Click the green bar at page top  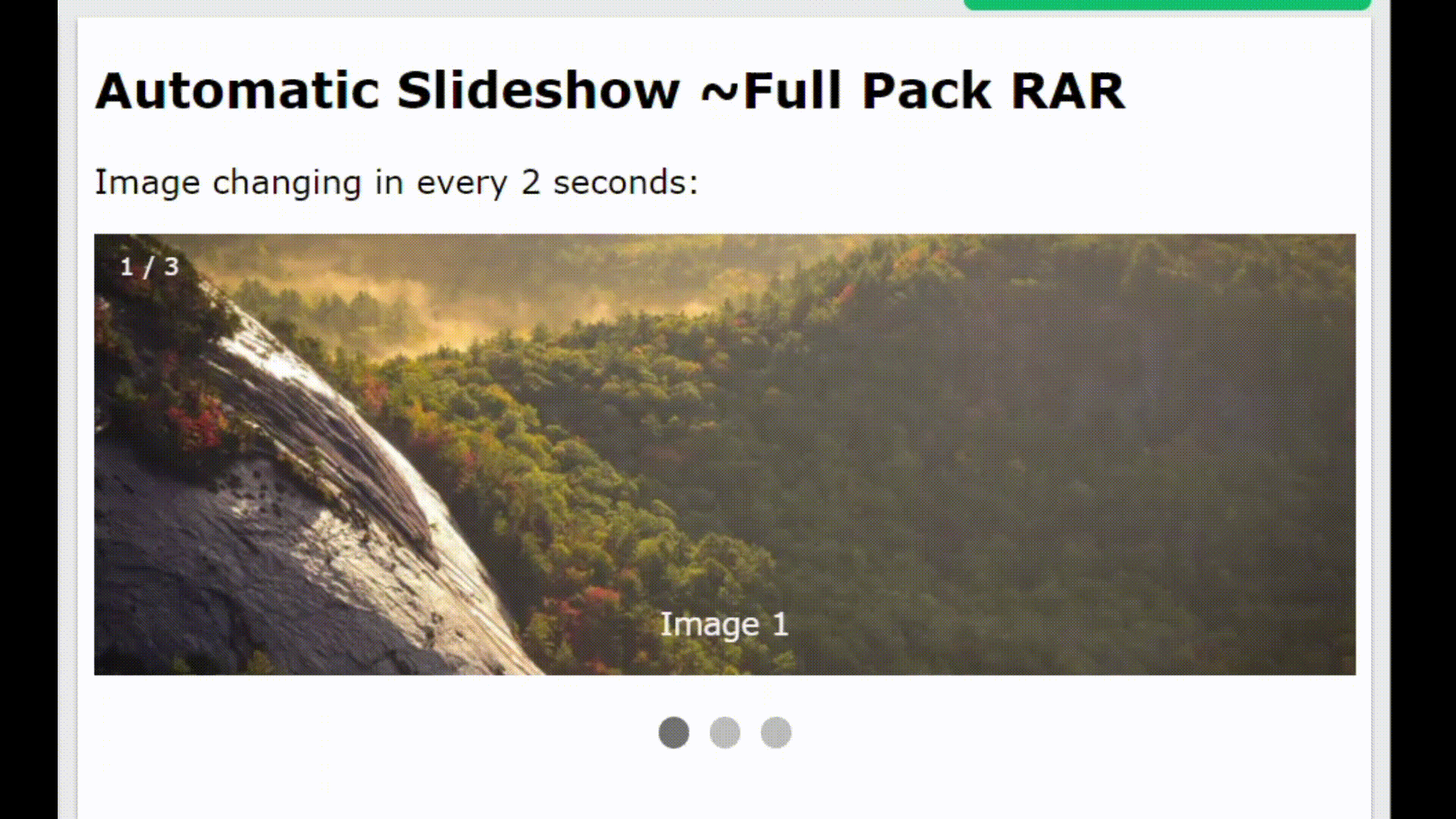click(1167, 5)
